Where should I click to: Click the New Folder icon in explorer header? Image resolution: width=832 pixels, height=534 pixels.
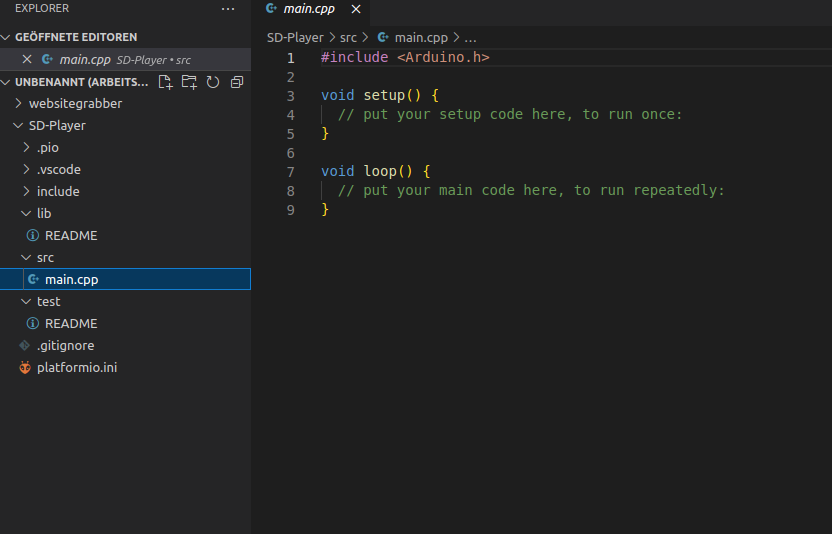(x=189, y=82)
